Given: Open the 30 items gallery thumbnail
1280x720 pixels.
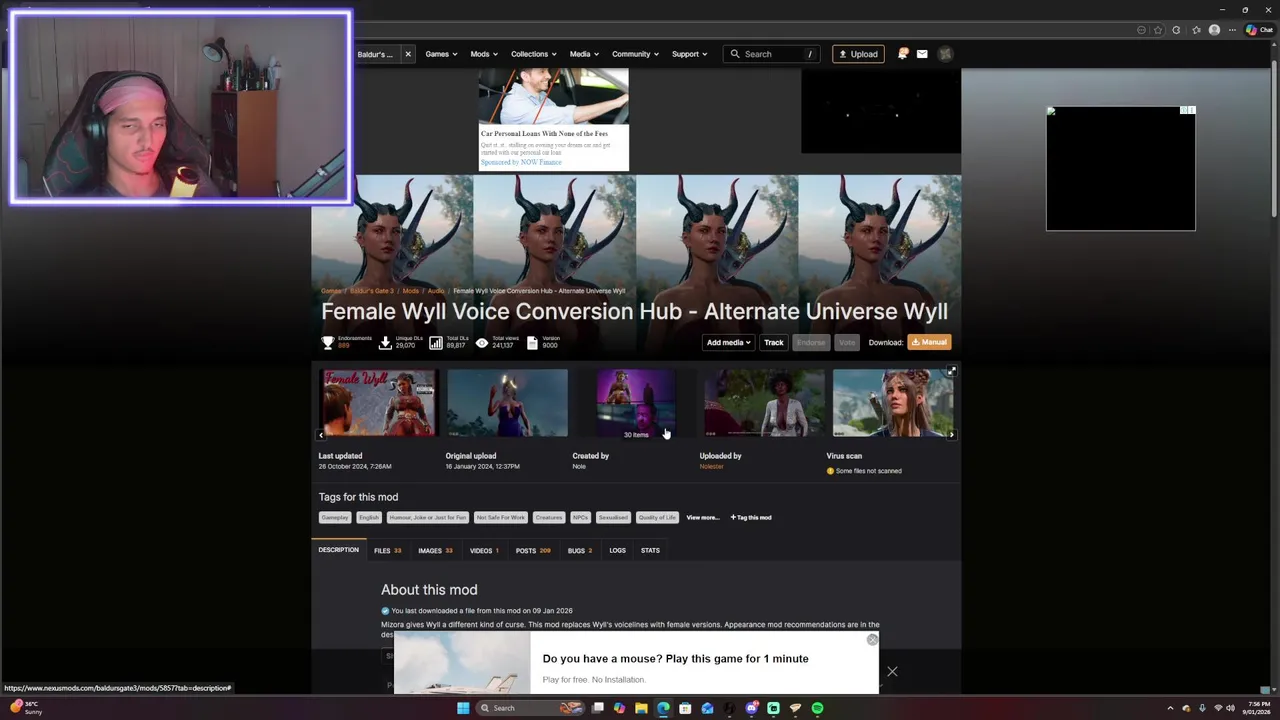Looking at the screenshot, I should [636, 403].
